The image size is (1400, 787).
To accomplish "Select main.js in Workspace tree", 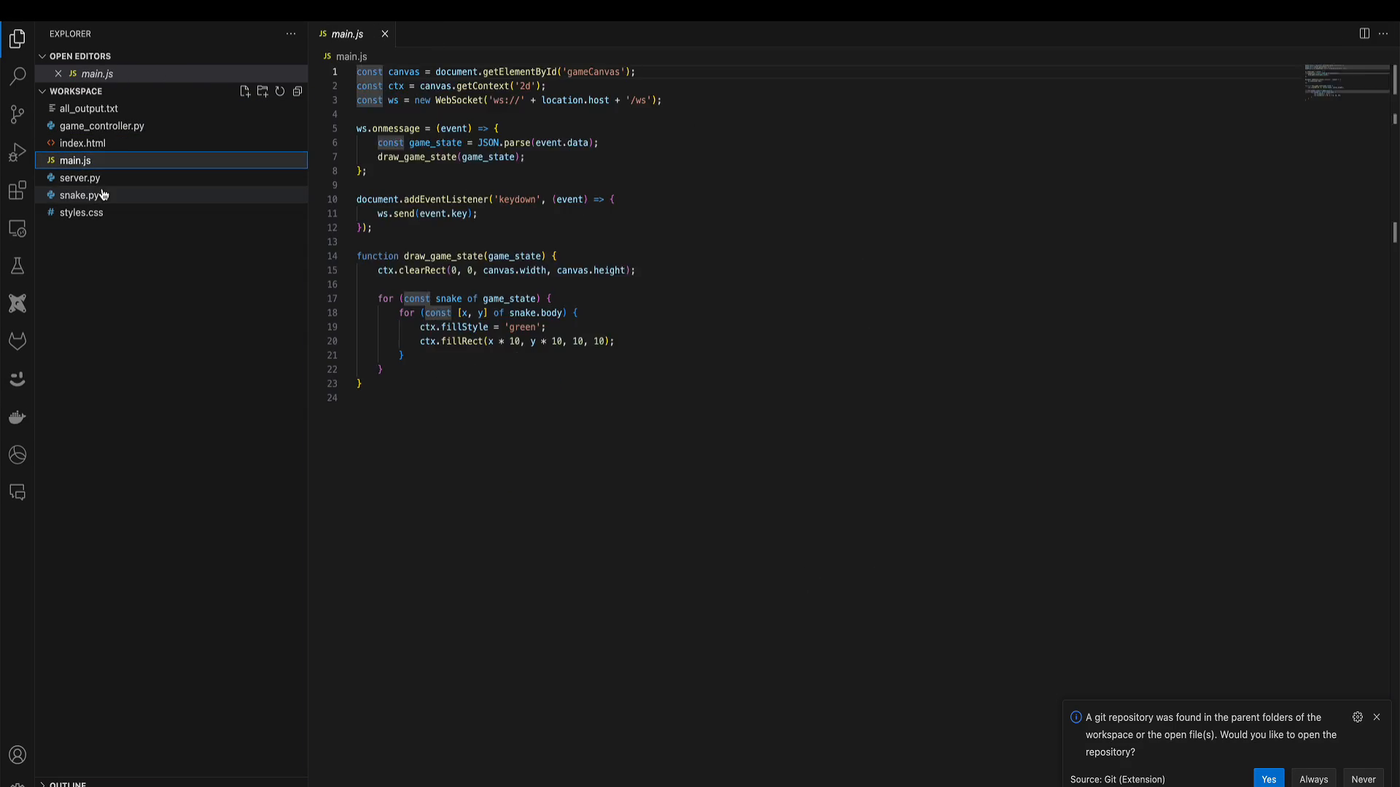I will [171, 160].
